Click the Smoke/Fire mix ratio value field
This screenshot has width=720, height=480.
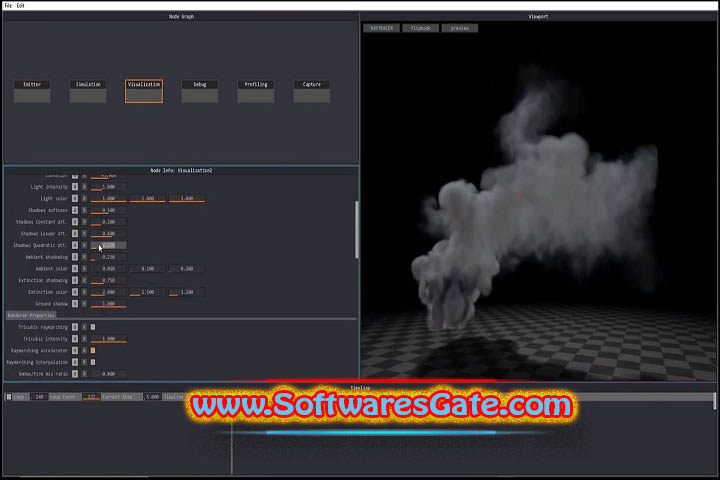coord(108,374)
